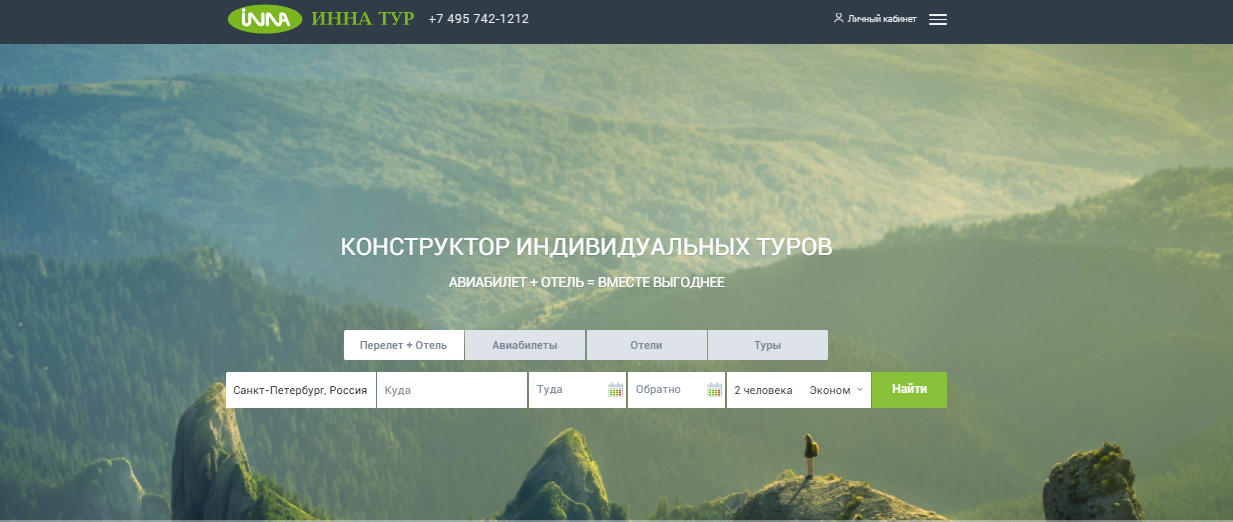Viewport: 1233px width, 522px height.
Task: Click the phone number +7 495 742-1212
Action: pos(478,19)
